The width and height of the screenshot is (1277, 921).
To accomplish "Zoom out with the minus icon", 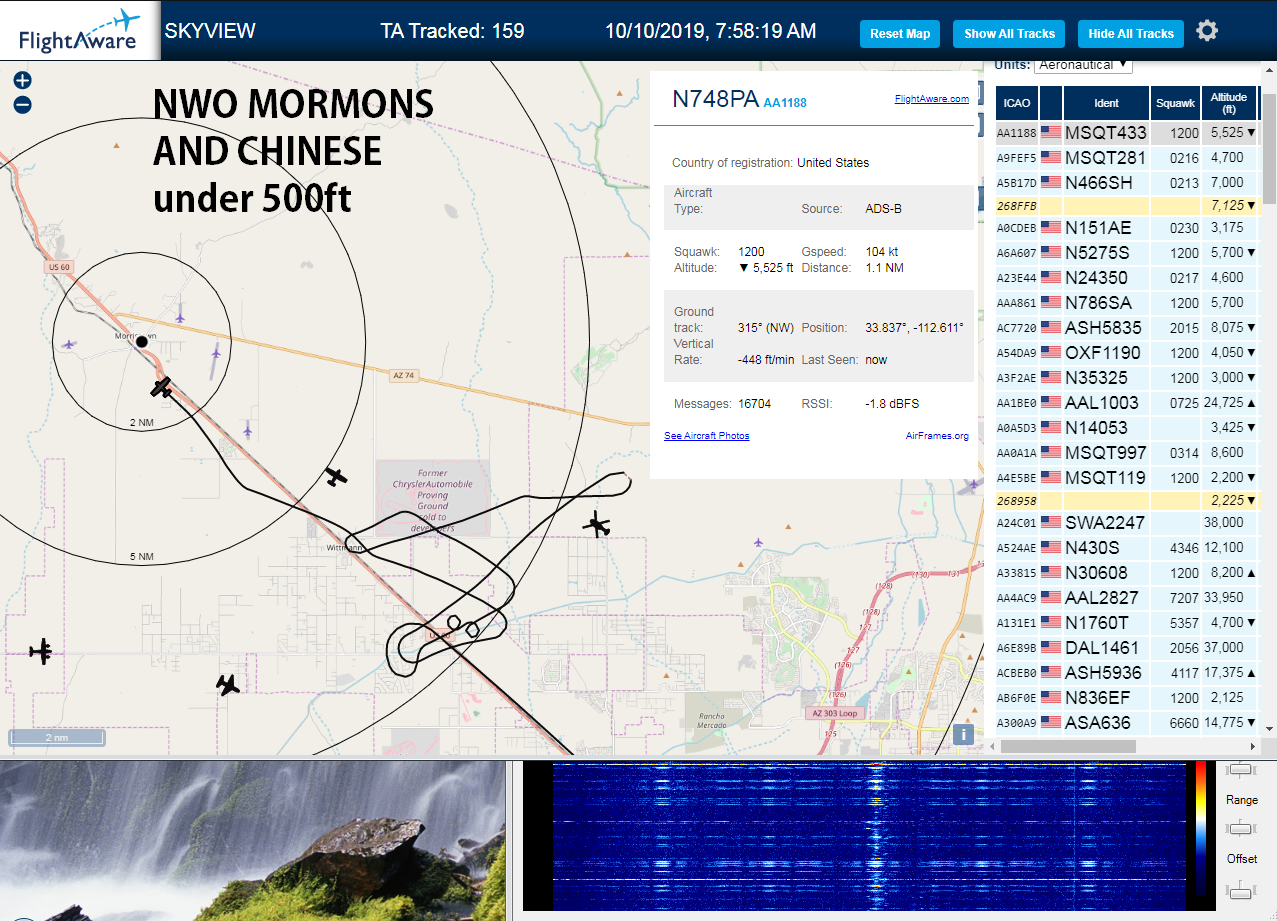I will [22, 104].
